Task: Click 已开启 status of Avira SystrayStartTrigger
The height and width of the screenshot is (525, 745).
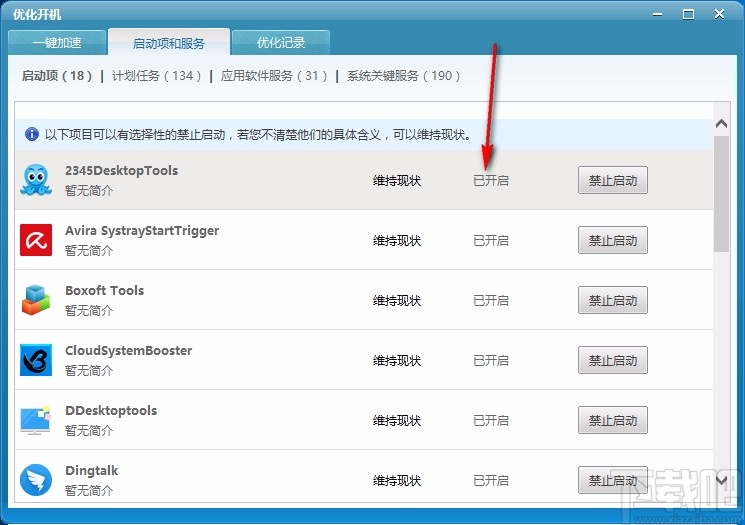Action: 491,240
